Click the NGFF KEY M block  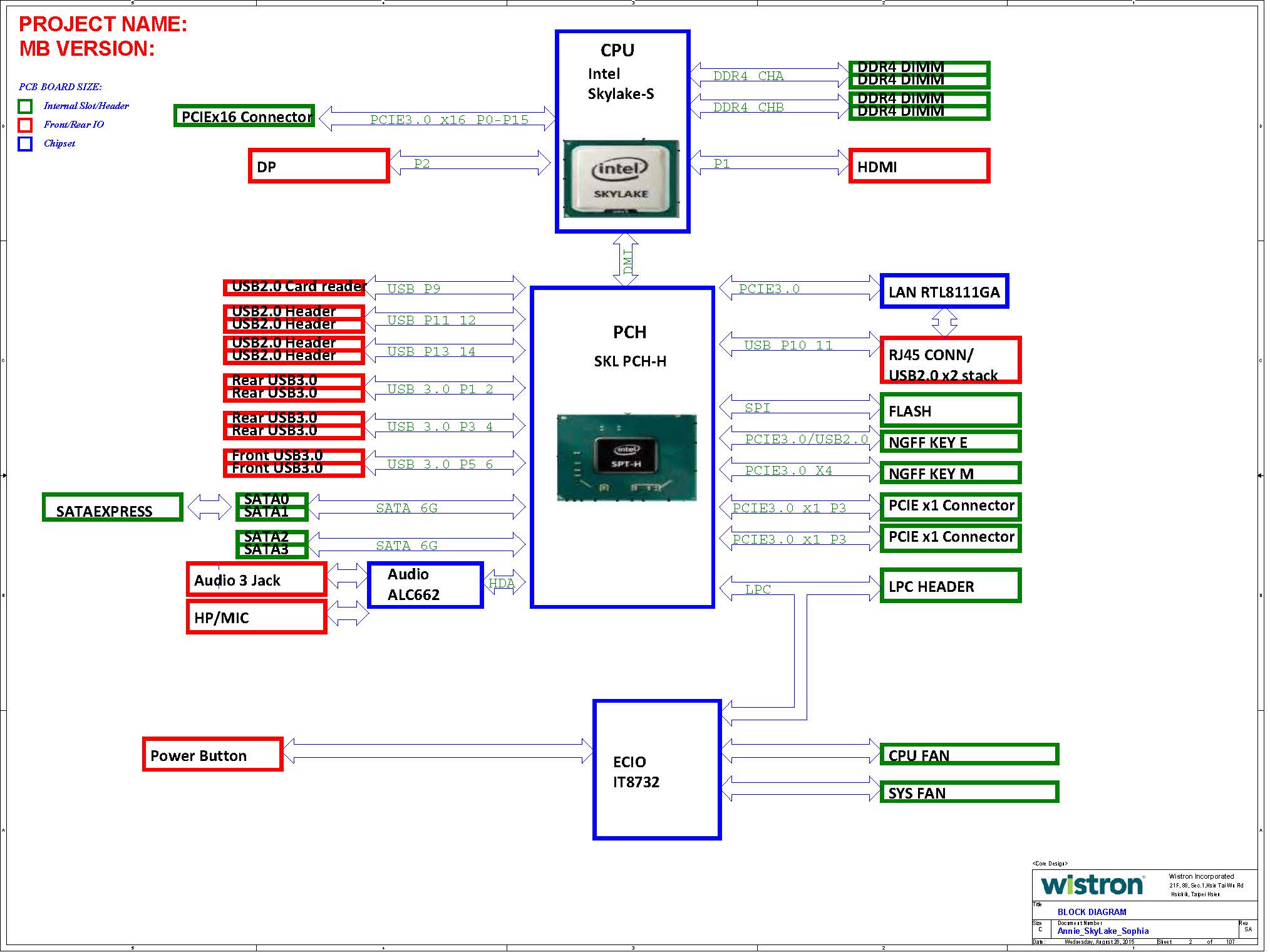coord(950,473)
